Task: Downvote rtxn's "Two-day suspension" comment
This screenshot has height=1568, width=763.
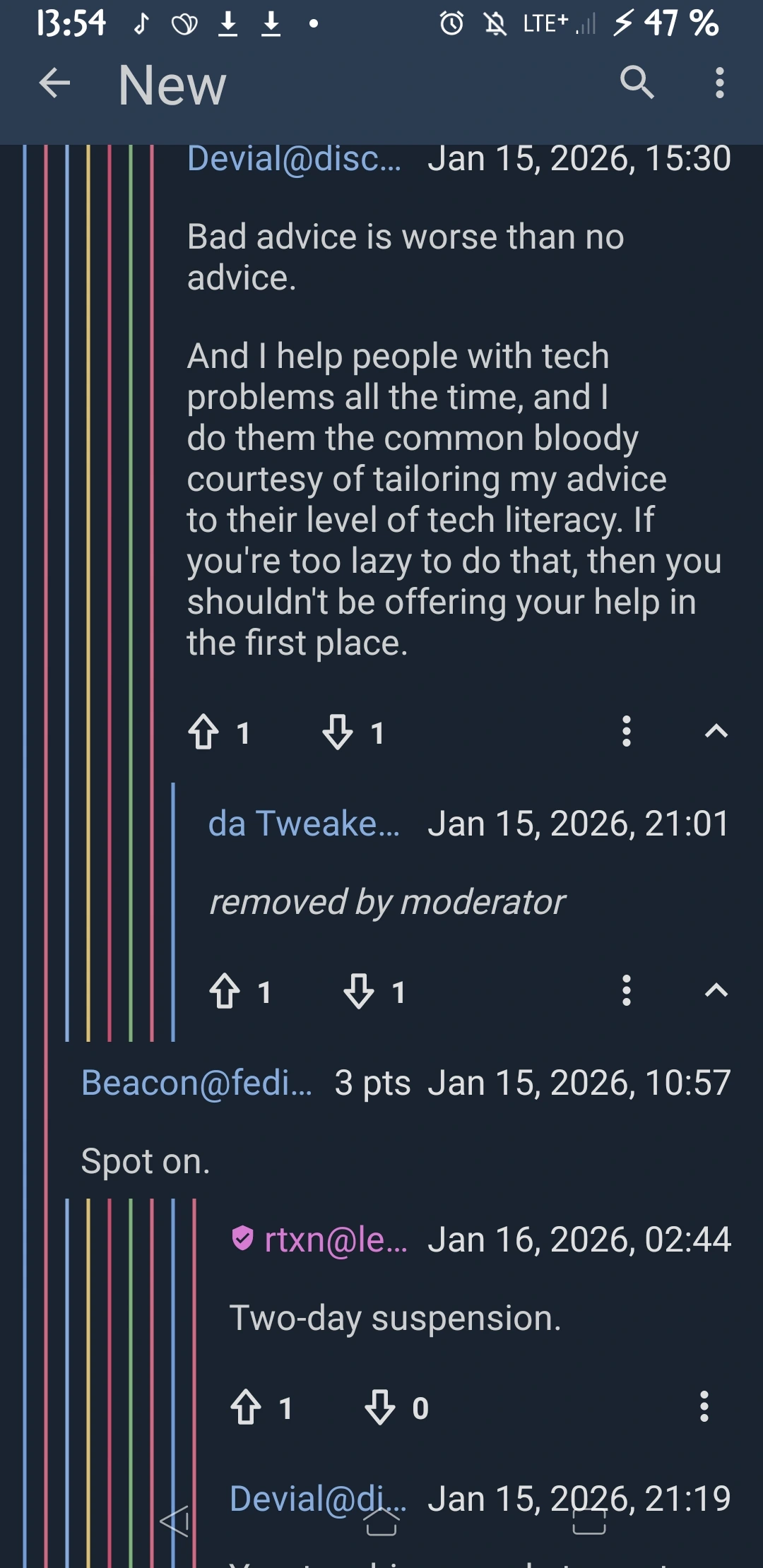Action: click(x=380, y=1407)
